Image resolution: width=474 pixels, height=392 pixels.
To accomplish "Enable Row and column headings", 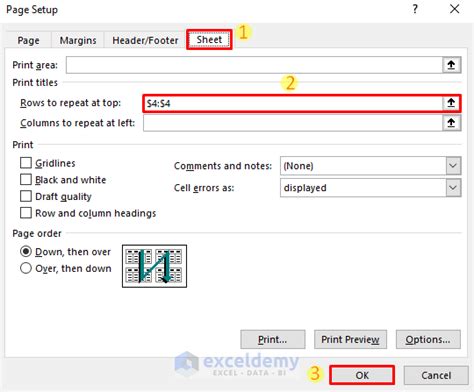I will [x=26, y=213].
